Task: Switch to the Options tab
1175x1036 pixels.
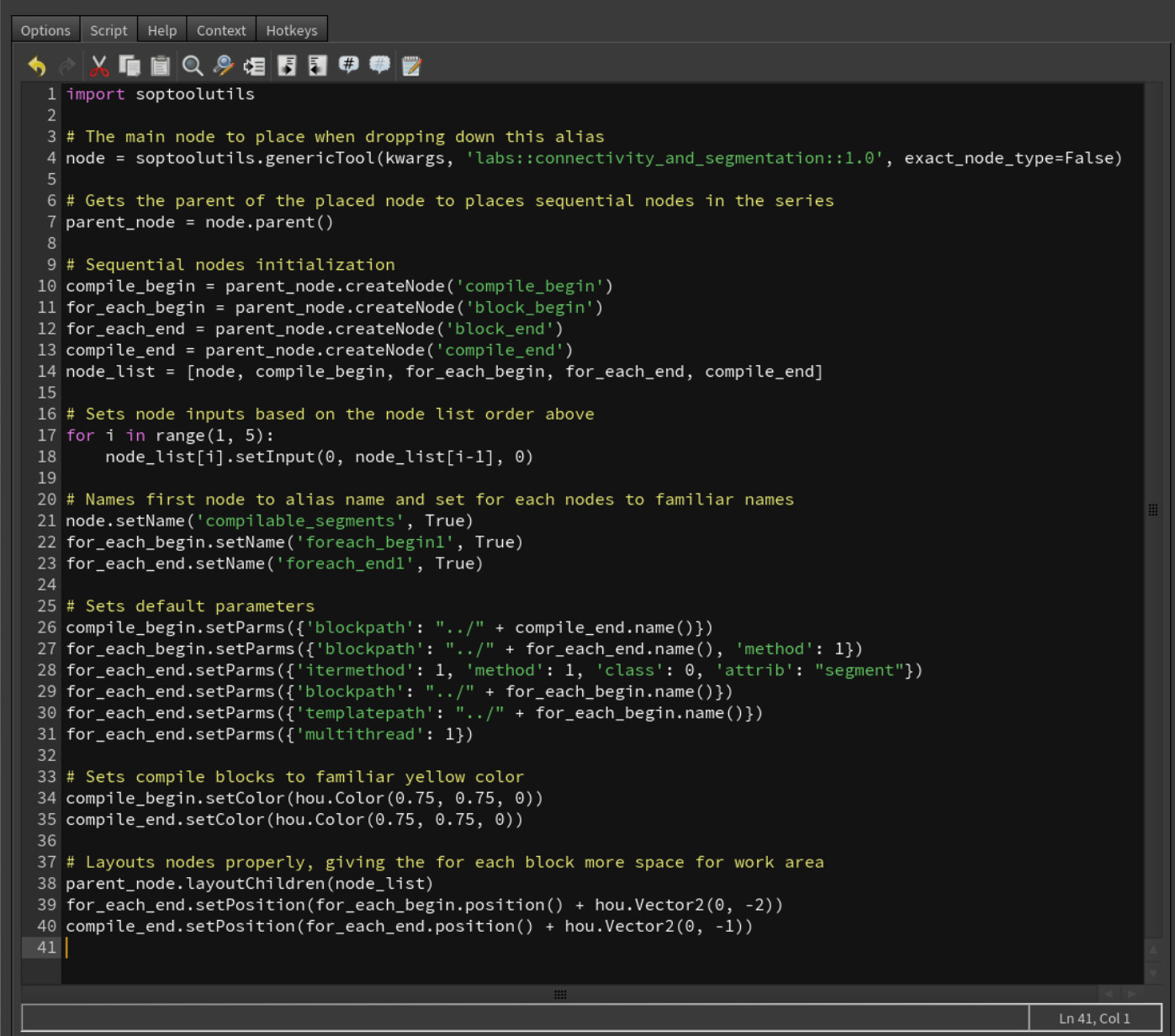Action: [x=45, y=30]
